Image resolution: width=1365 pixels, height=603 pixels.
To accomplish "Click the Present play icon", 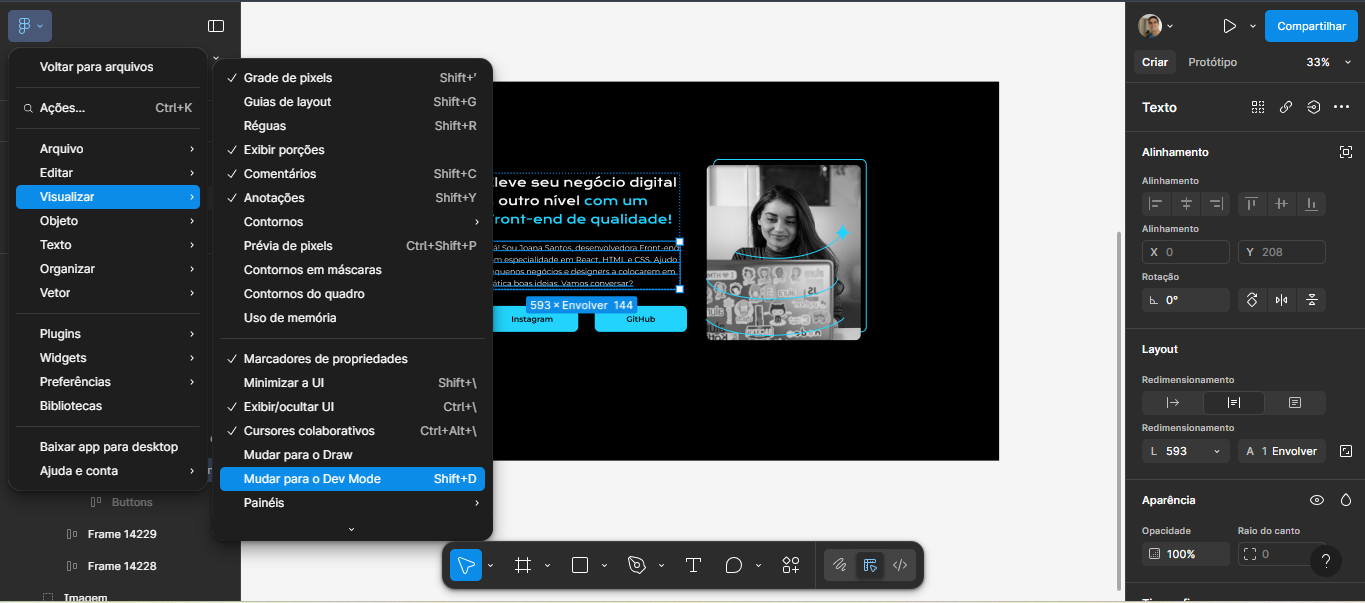I will pos(1229,26).
